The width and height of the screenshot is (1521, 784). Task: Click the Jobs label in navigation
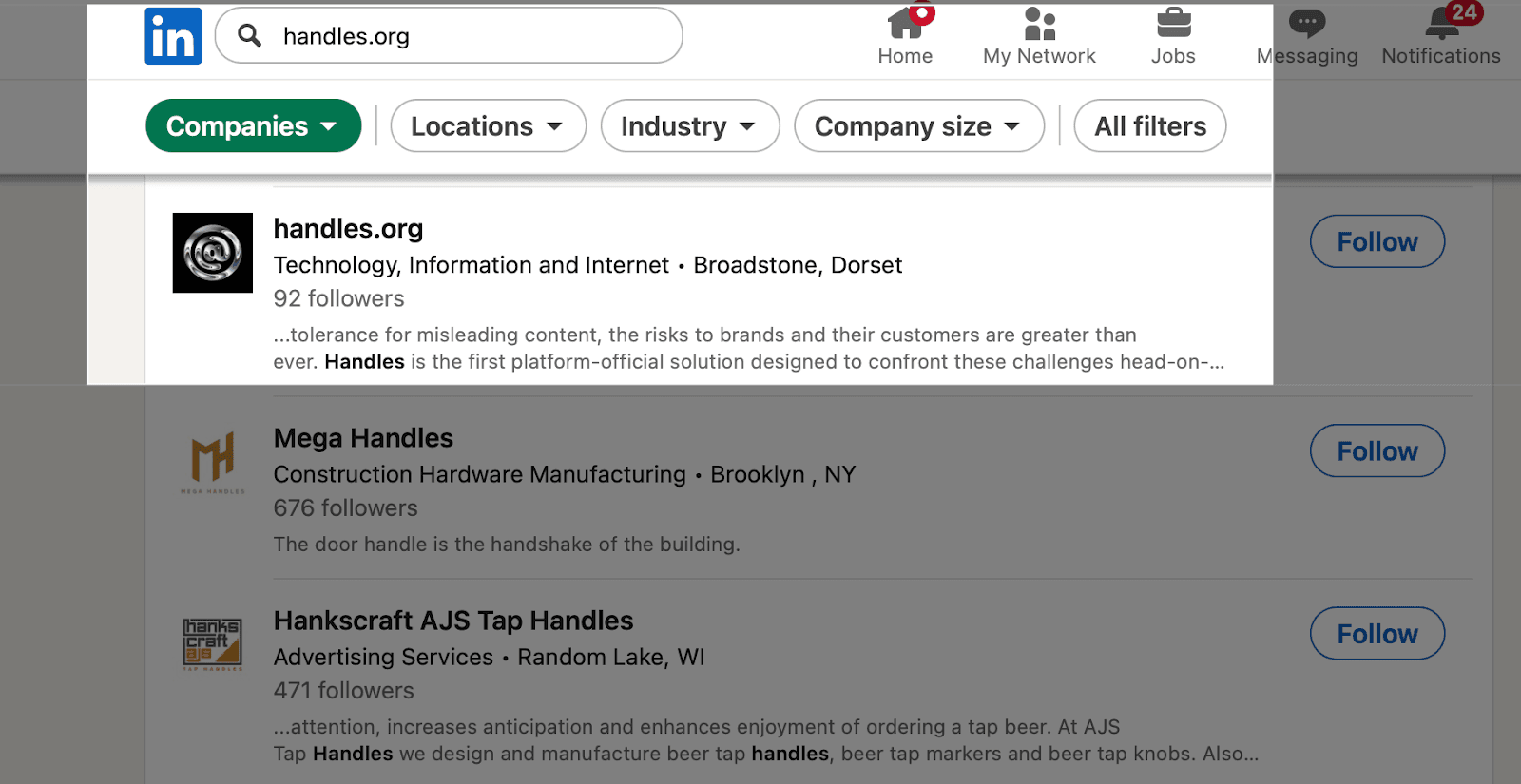(1173, 56)
